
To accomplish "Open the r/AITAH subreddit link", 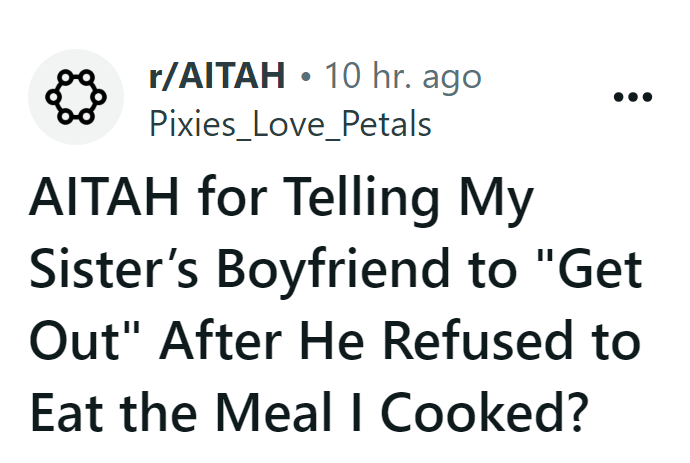I will (216, 75).
